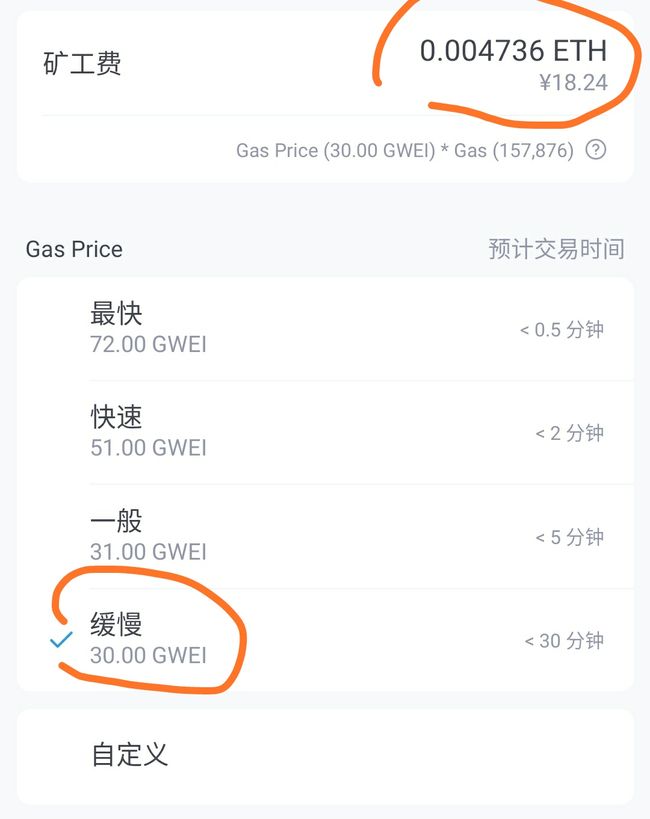650x819 pixels.
Task: Tap the Gas Price formula text line
Action: [405, 150]
